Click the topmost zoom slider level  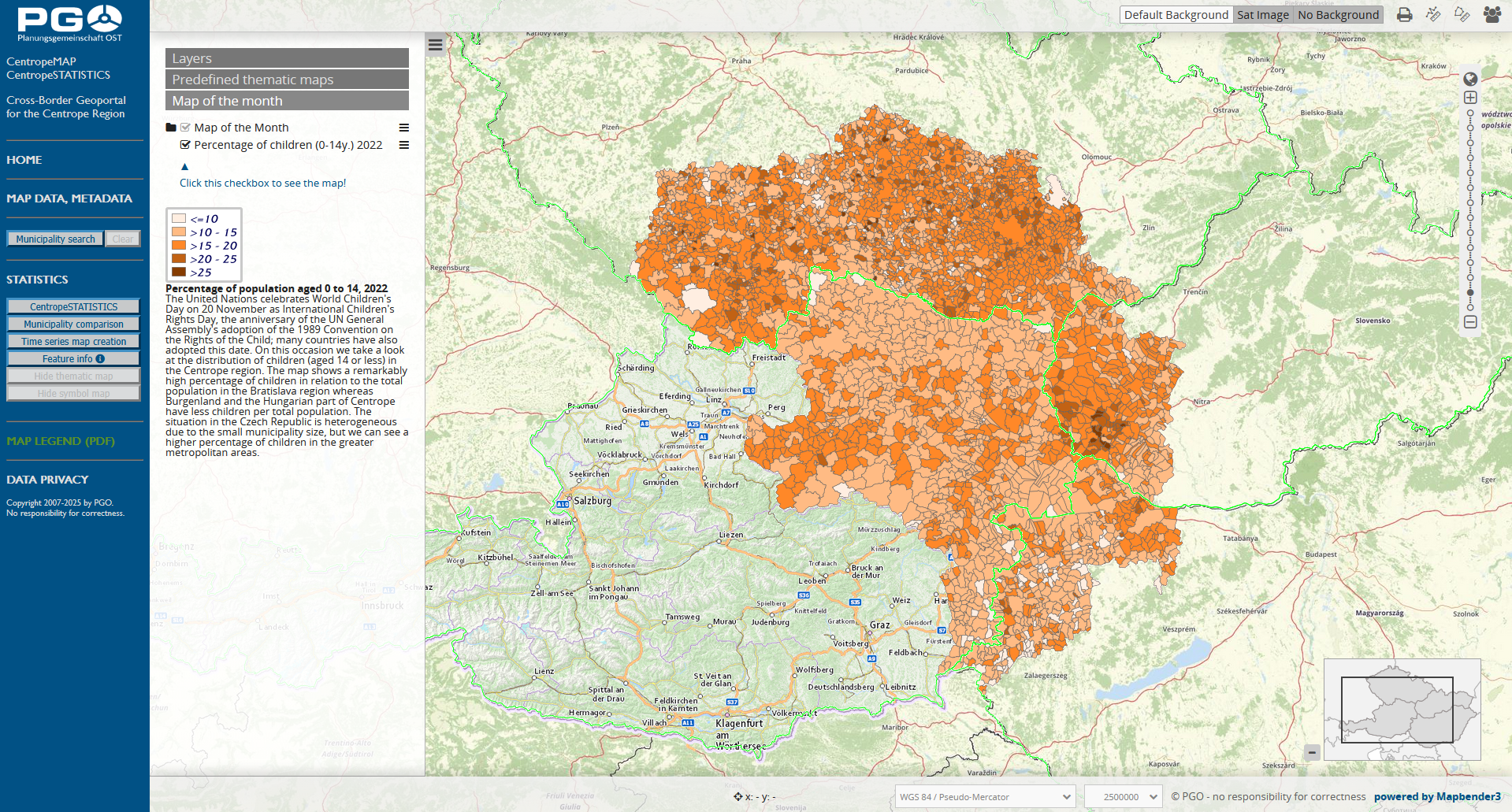1470,114
